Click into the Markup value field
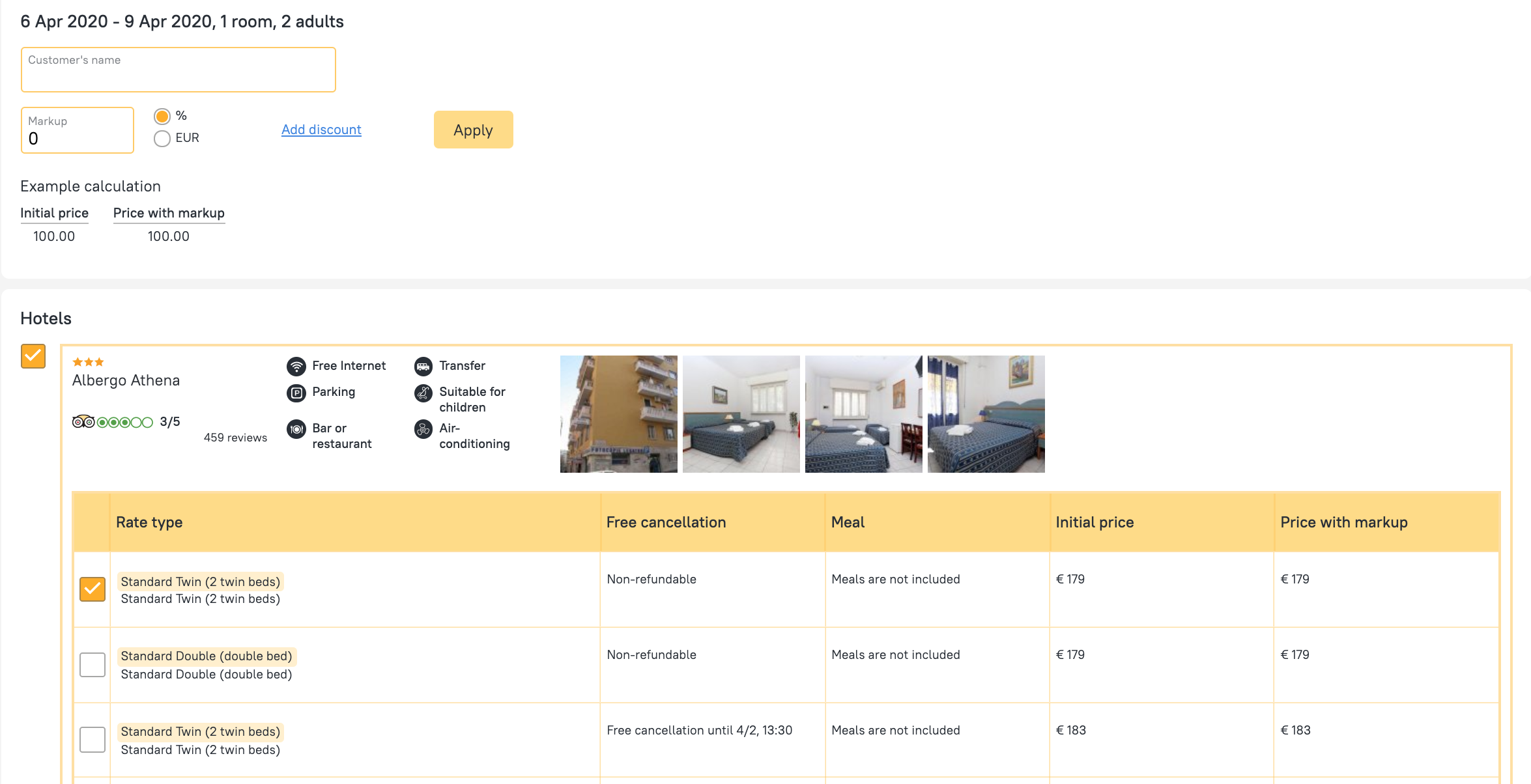This screenshot has width=1531, height=784. click(x=77, y=138)
